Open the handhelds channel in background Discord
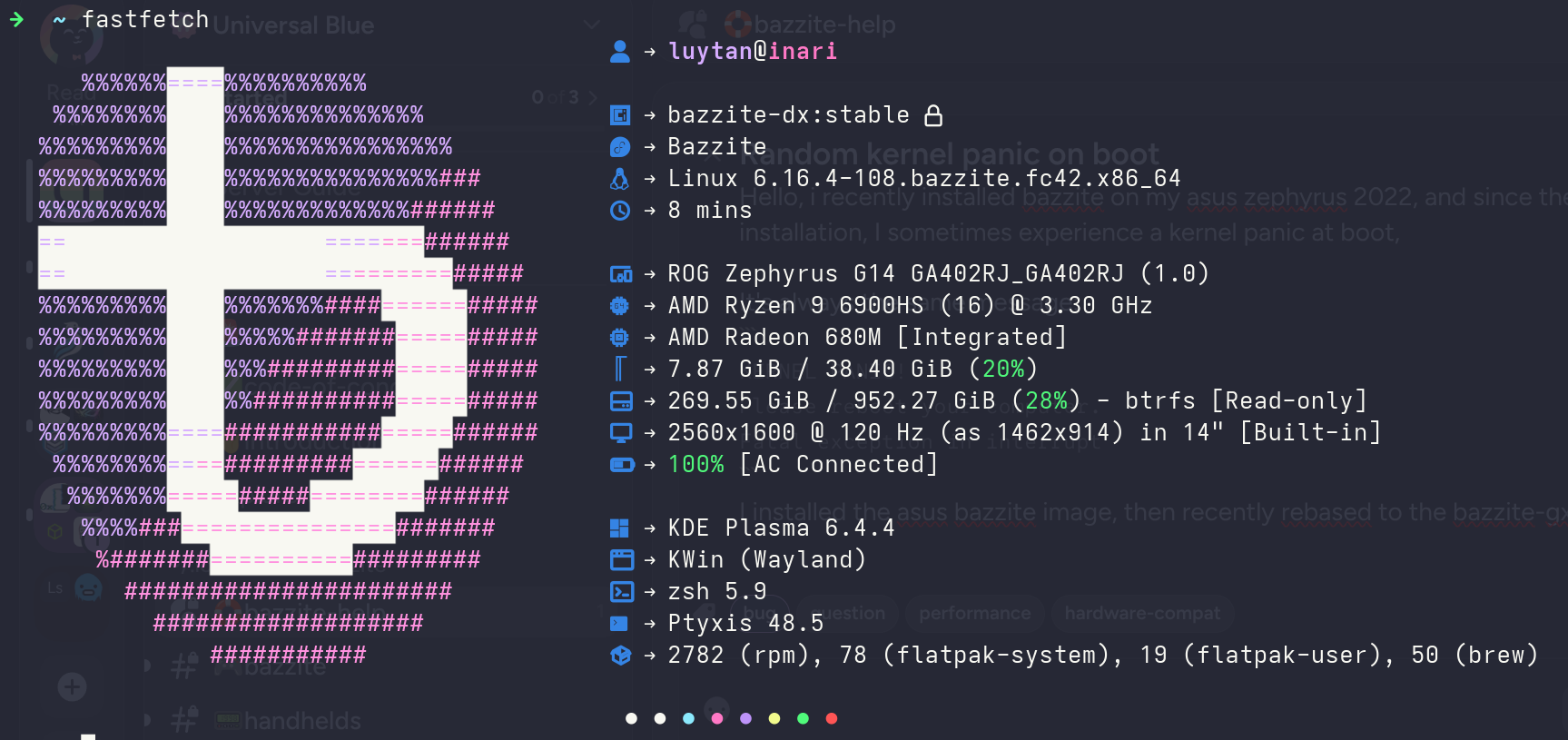1568x740 pixels. [288, 721]
